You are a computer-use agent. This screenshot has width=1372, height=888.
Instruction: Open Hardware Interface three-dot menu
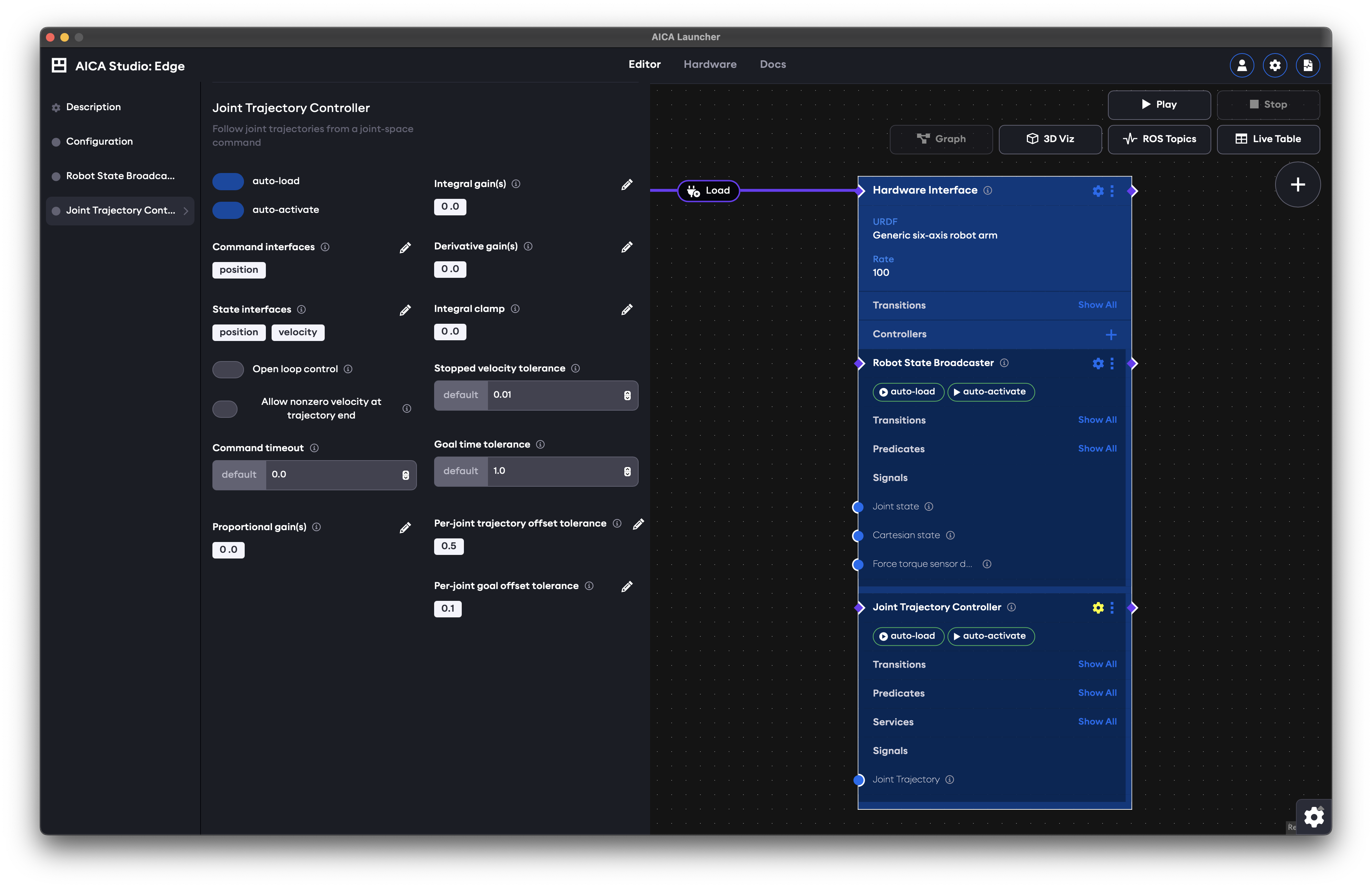(x=1112, y=191)
